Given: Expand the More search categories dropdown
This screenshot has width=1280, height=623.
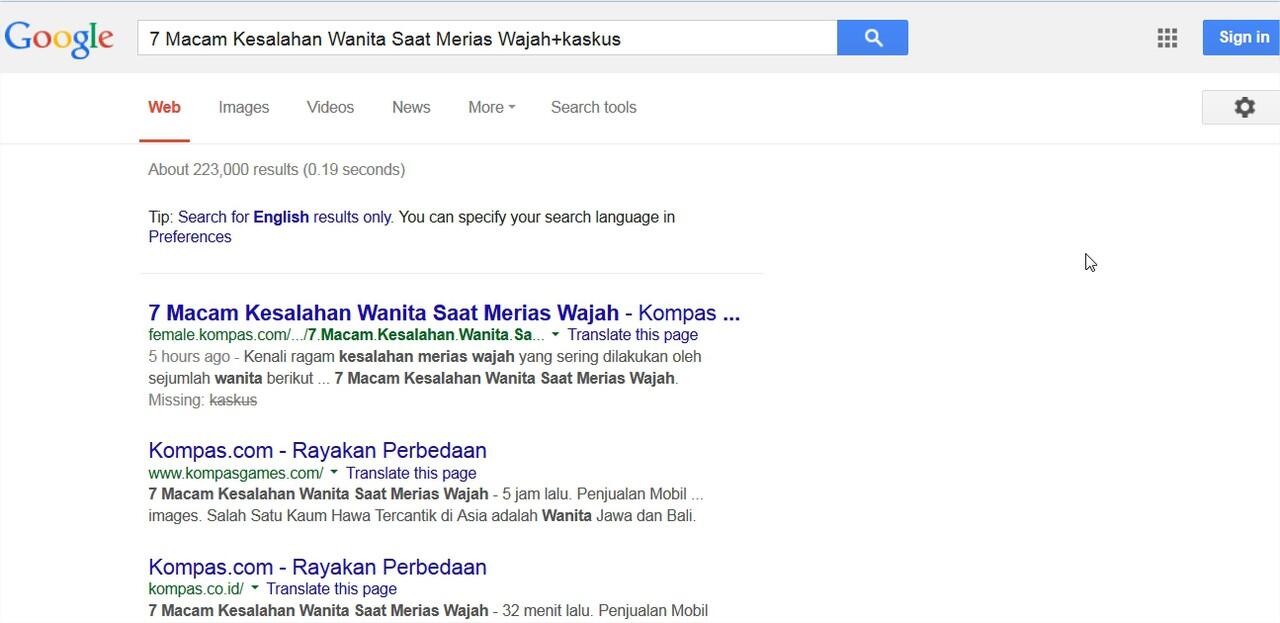Looking at the screenshot, I should (491, 107).
